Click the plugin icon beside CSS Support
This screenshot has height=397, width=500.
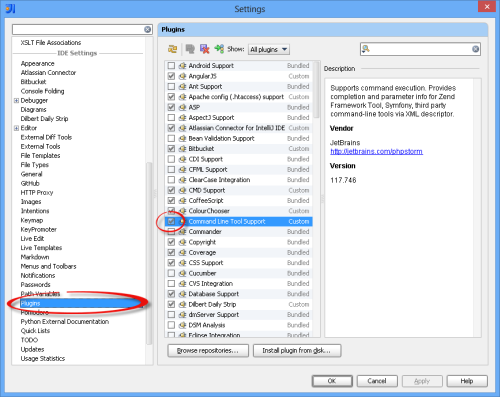pyautogui.click(x=182, y=263)
